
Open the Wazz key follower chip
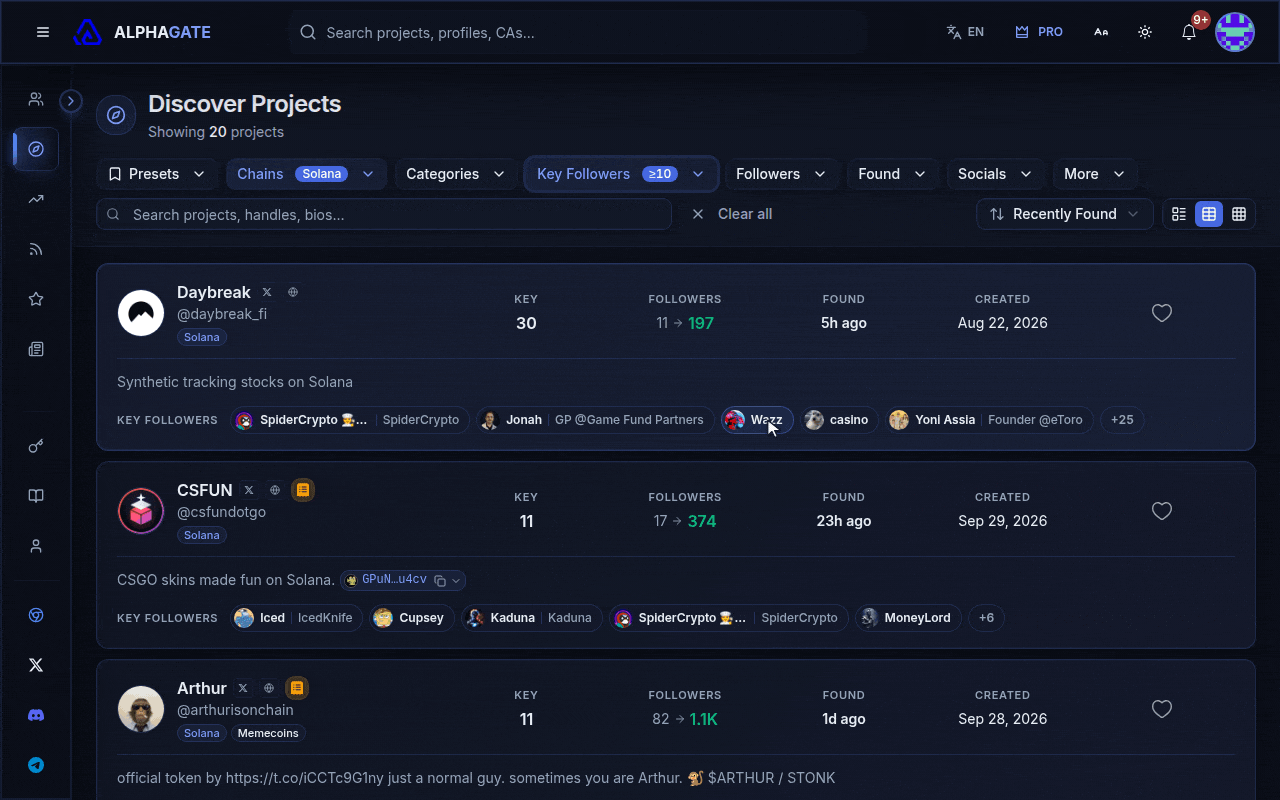click(757, 420)
